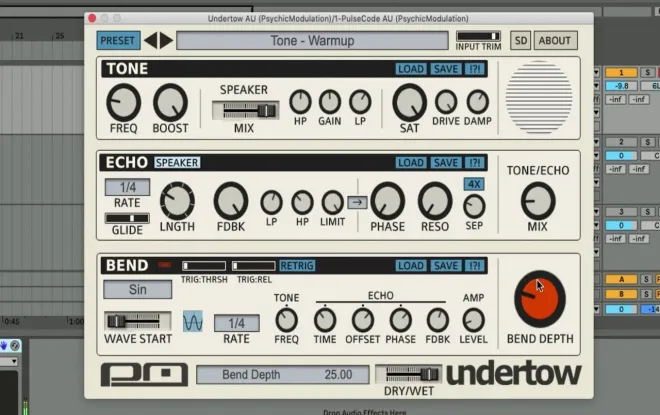Click LOAD in the BEND section
660x415 pixels.
pyautogui.click(x=411, y=266)
